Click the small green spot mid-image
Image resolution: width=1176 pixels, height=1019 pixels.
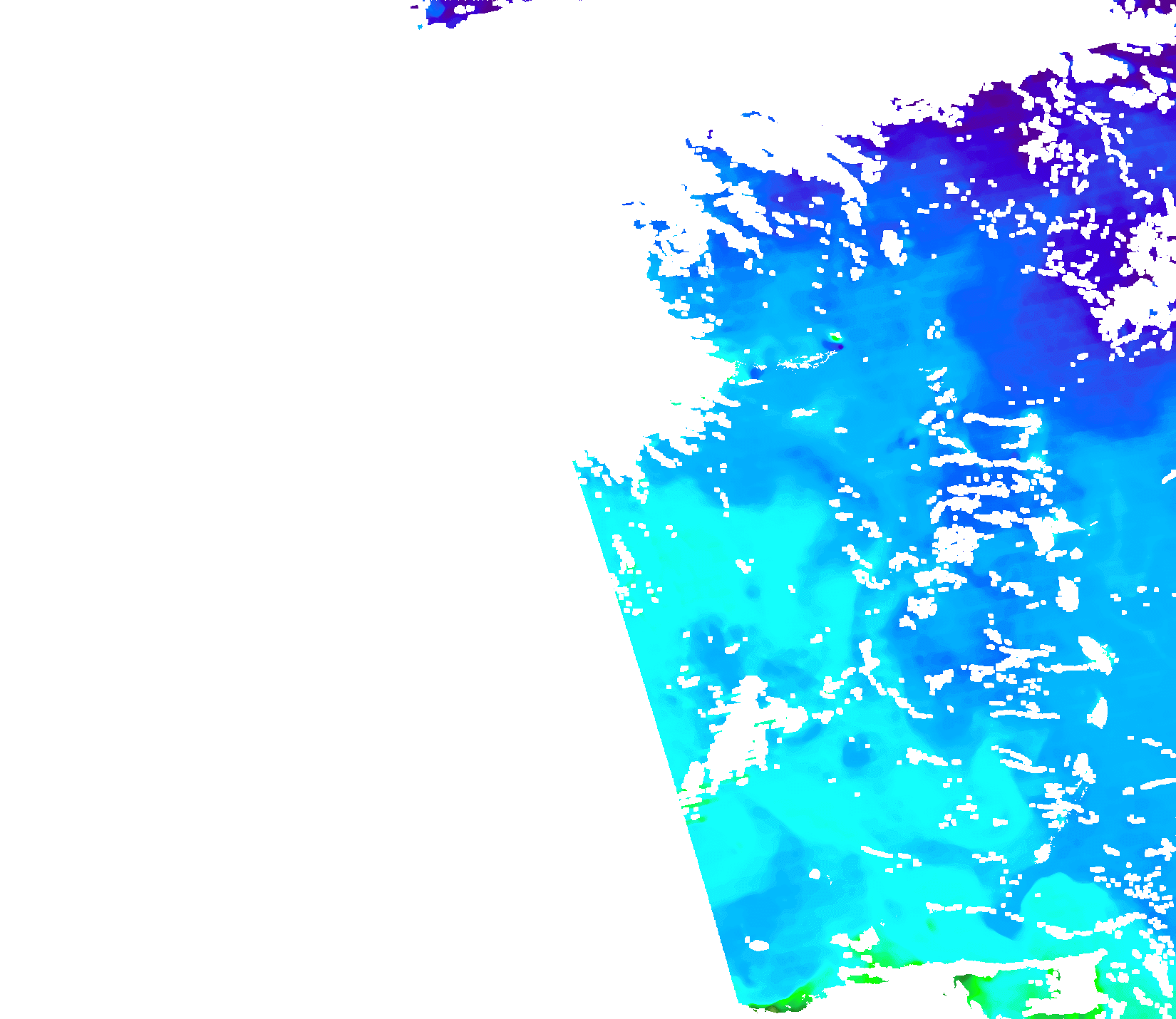tap(834, 336)
